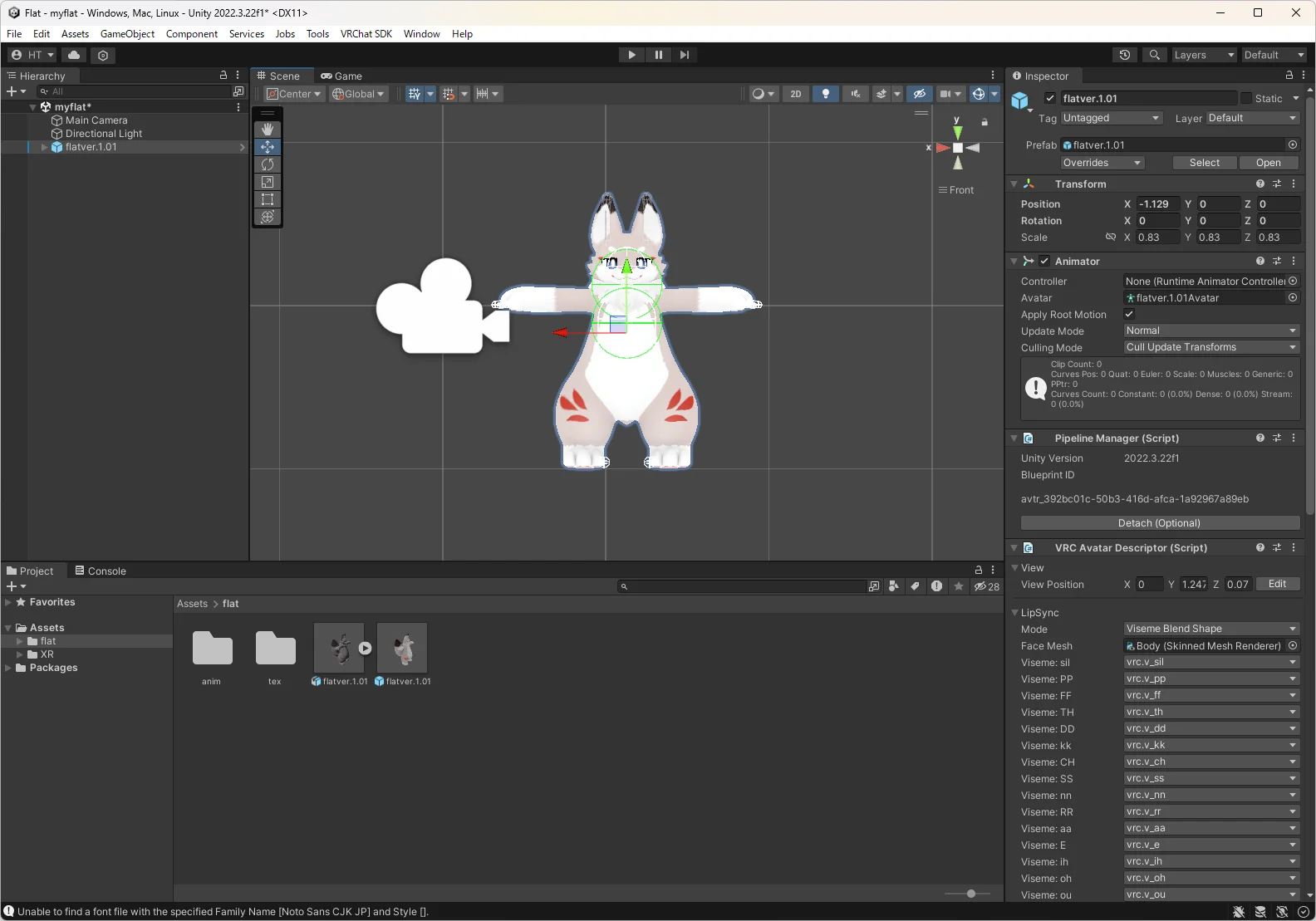Open the prefab Overrides button

point(1103,163)
